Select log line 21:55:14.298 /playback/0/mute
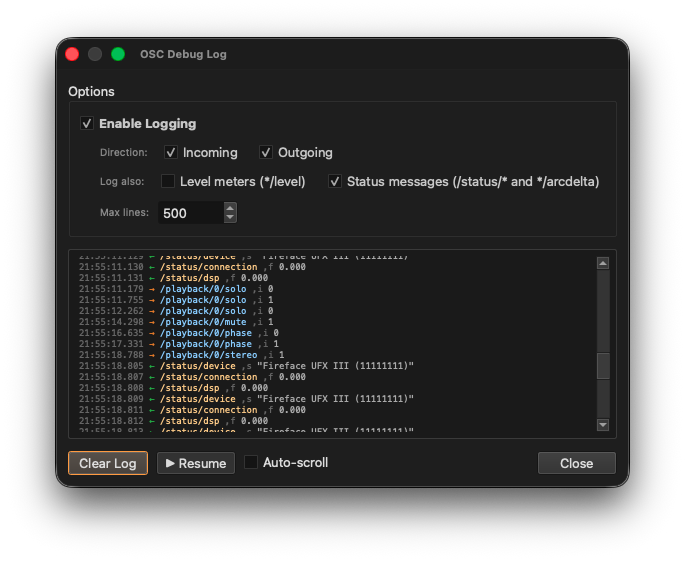 click(176, 322)
